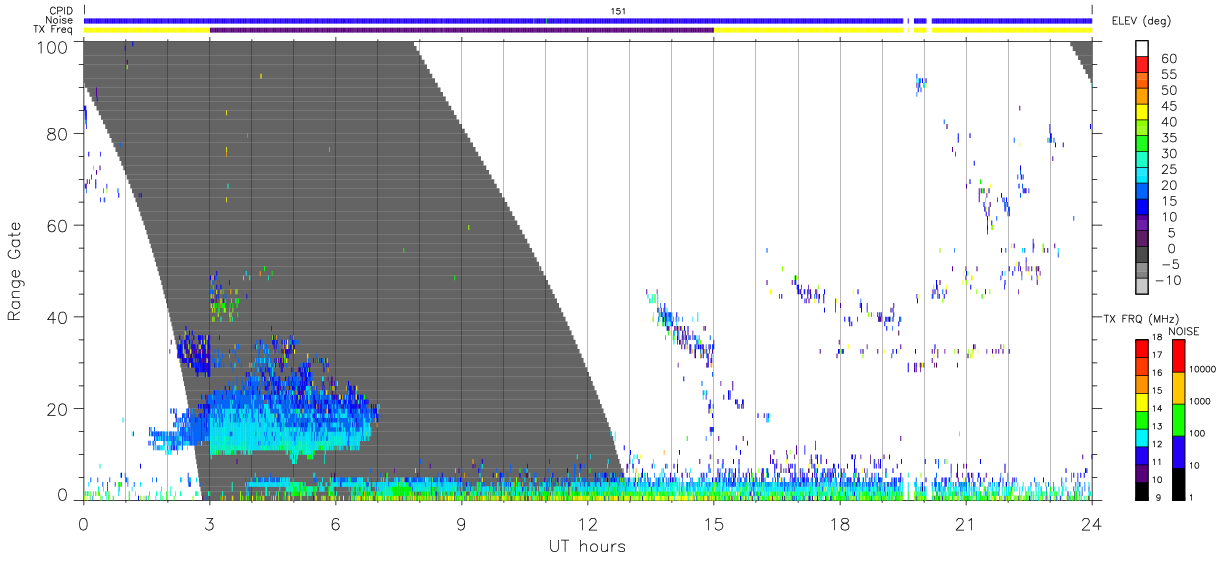Click the 'NOISE' legend title
Image resolution: width=1228 pixels, height=567 pixels.
(1185, 331)
